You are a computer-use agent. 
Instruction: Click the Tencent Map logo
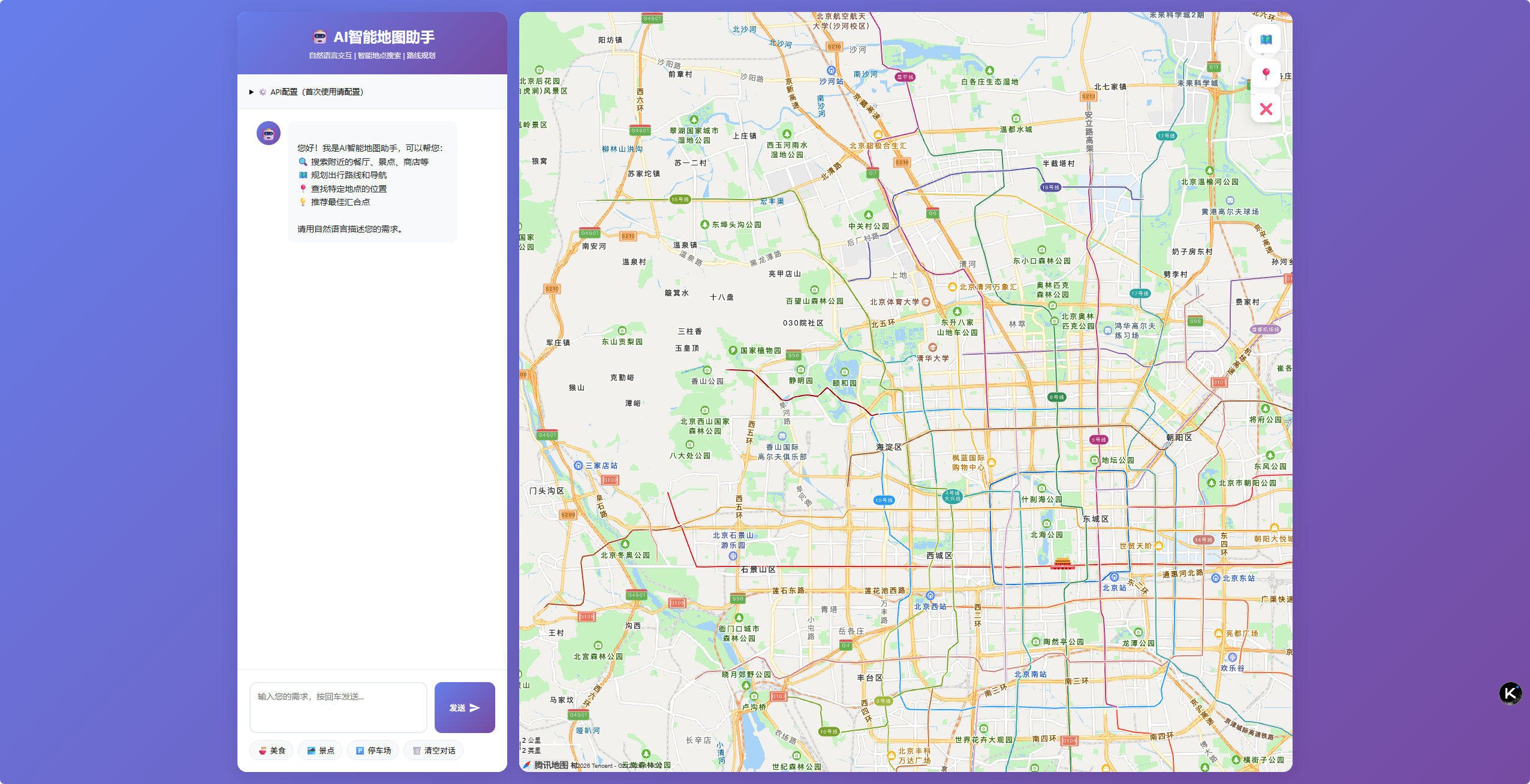(x=544, y=765)
